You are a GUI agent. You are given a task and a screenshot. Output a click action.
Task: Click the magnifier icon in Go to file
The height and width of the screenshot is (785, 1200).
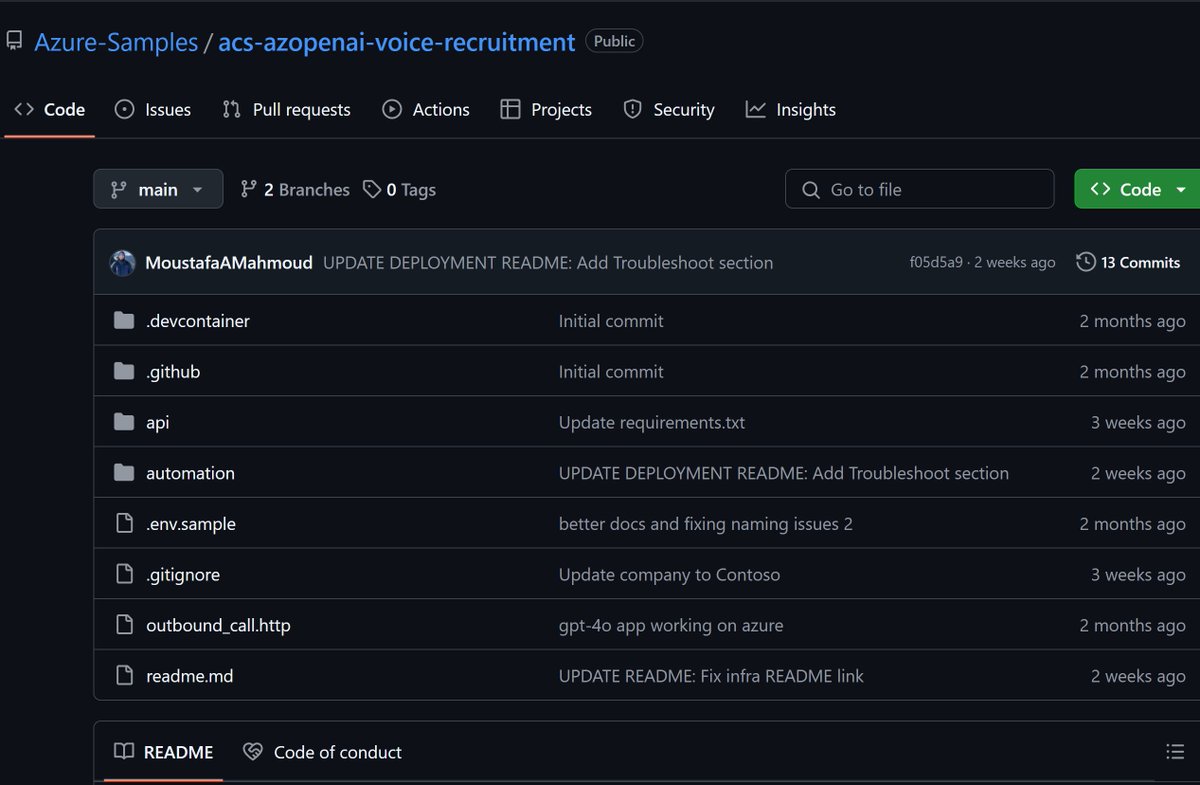click(811, 189)
